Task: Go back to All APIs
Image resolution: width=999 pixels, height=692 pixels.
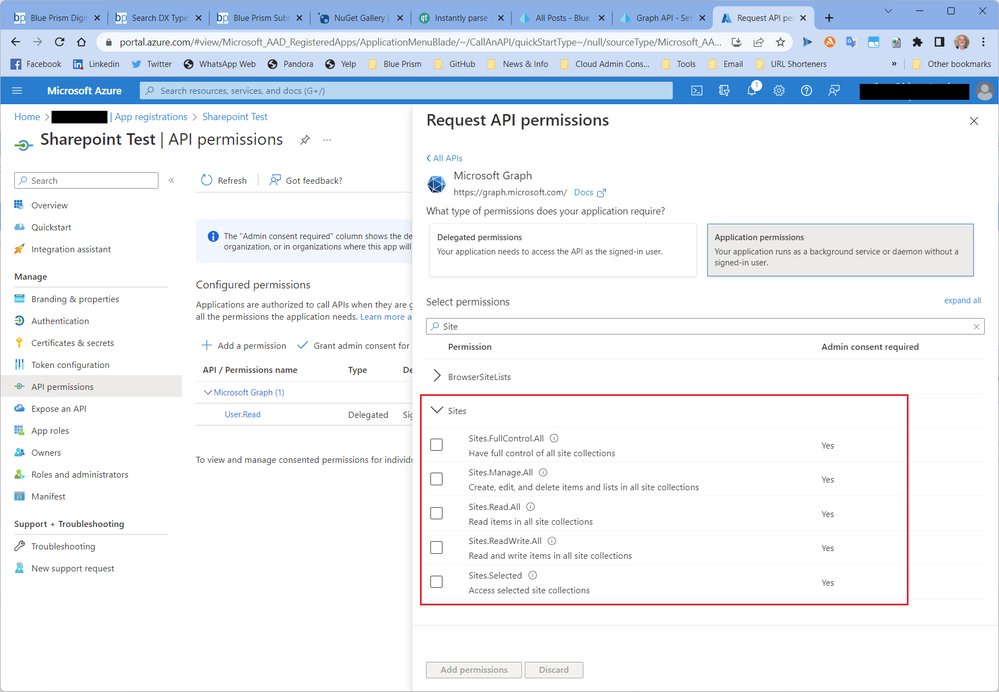Action: 444,158
